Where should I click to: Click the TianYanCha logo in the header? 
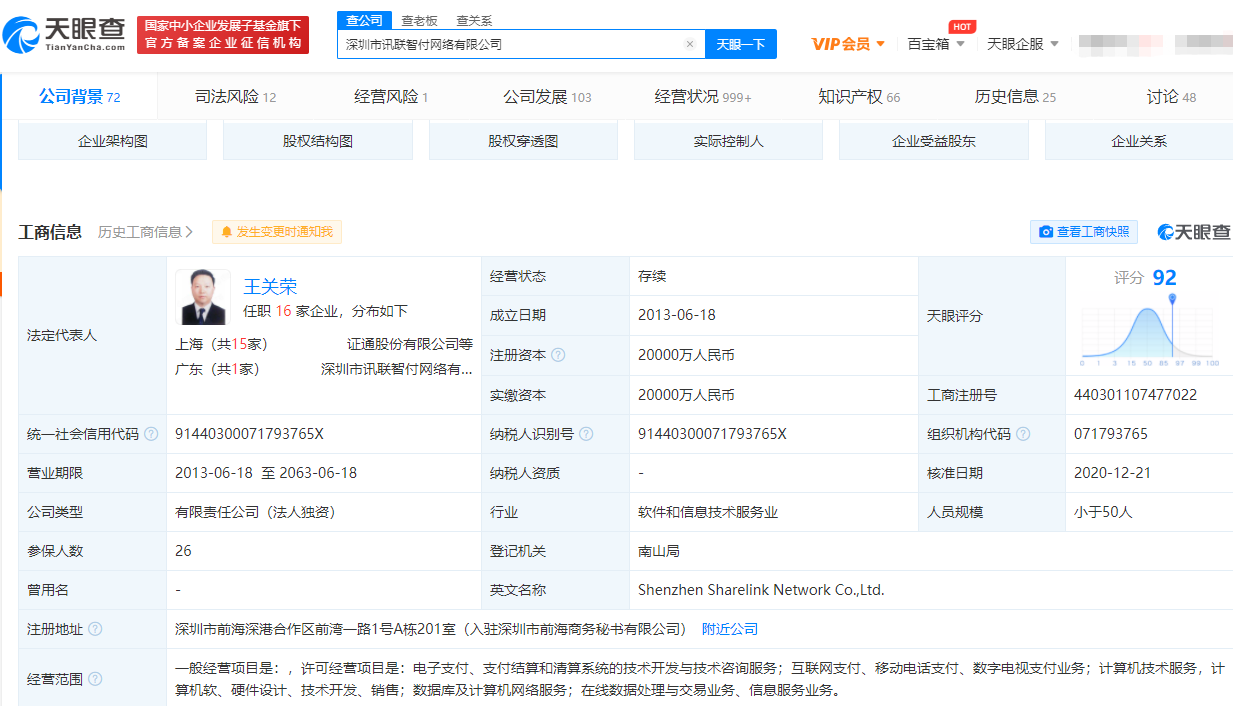[65, 35]
